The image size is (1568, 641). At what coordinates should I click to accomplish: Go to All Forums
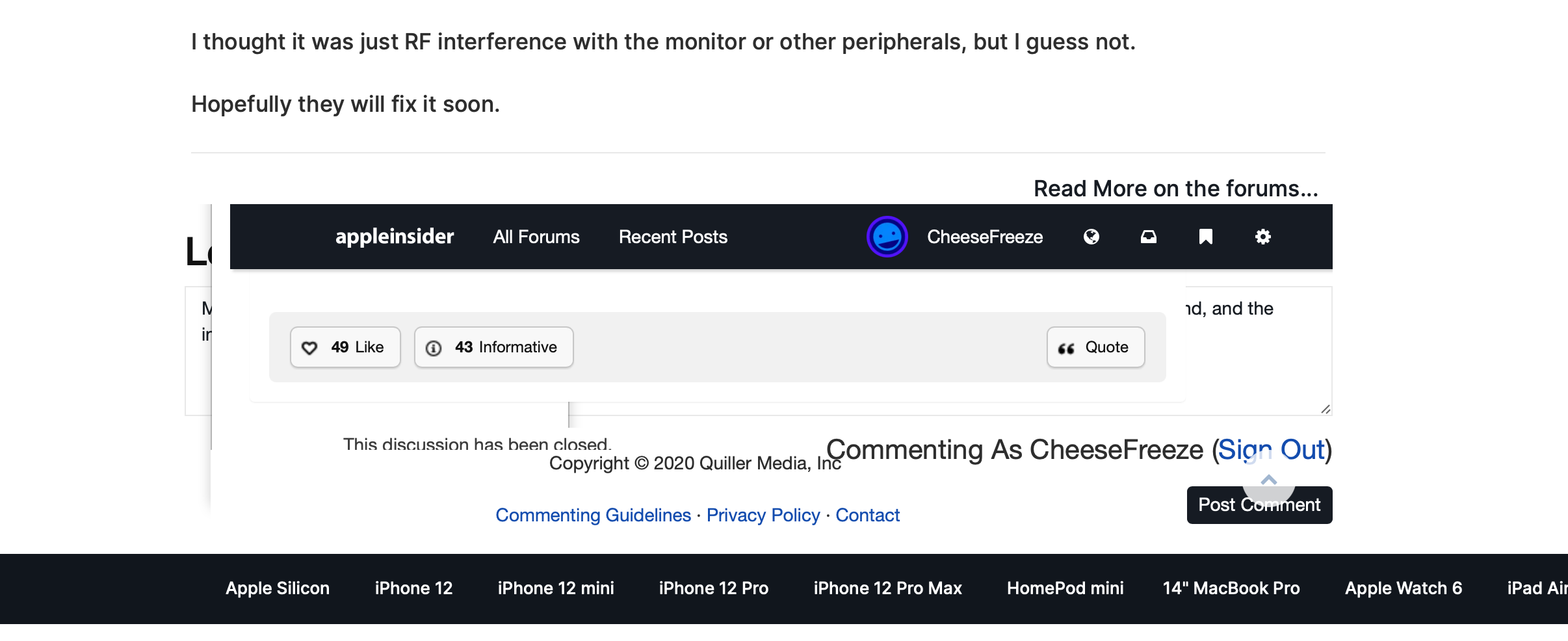536,237
